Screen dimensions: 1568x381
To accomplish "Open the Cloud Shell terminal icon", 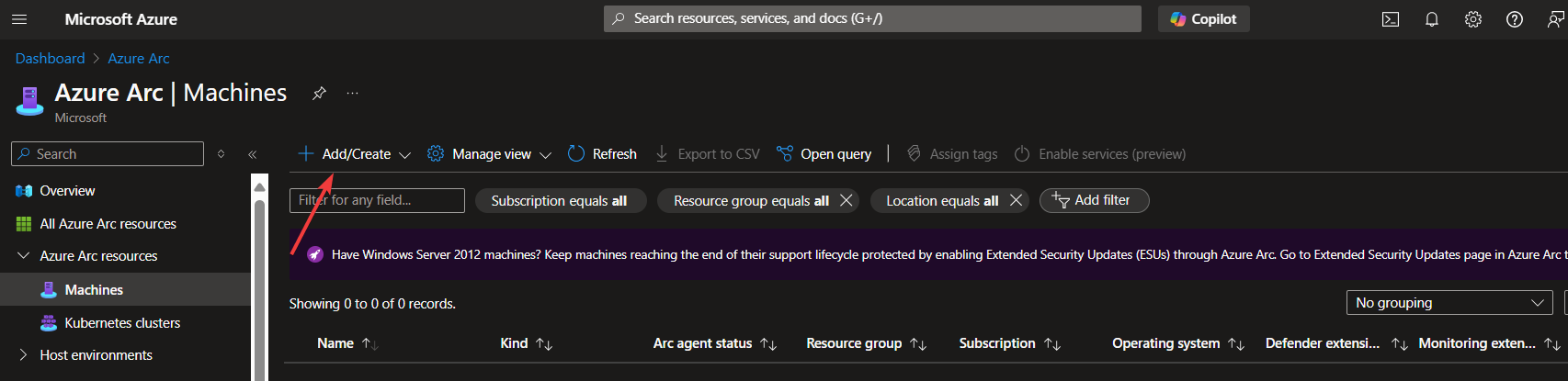I will (x=1390, y=19).
